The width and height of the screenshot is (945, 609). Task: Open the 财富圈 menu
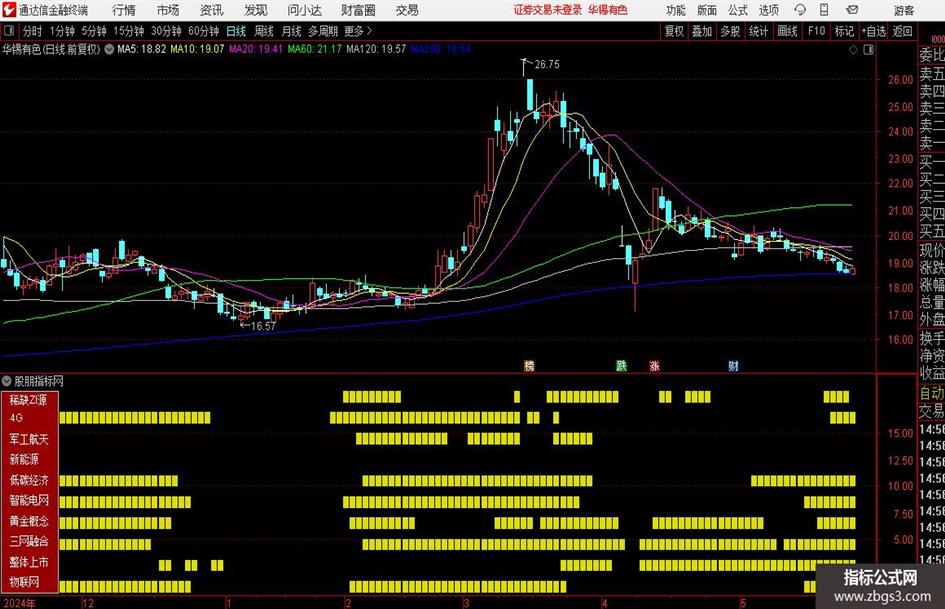coord(358,10)
